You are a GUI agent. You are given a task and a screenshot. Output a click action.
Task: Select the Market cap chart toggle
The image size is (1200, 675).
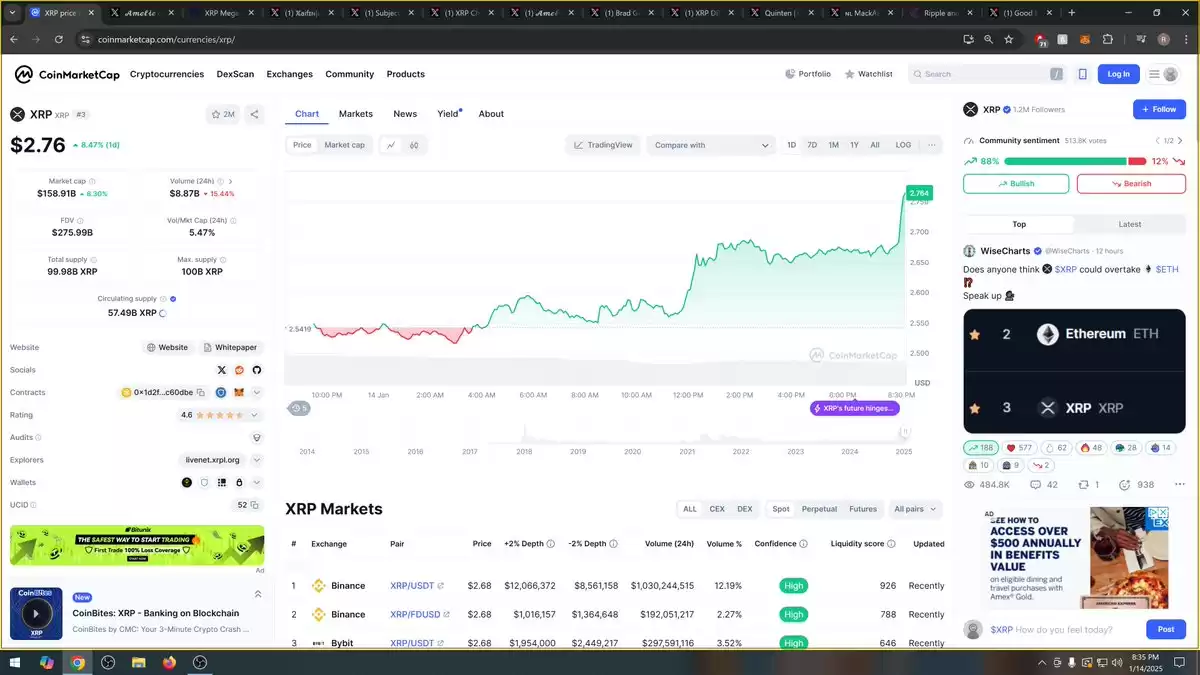point(344,145)
